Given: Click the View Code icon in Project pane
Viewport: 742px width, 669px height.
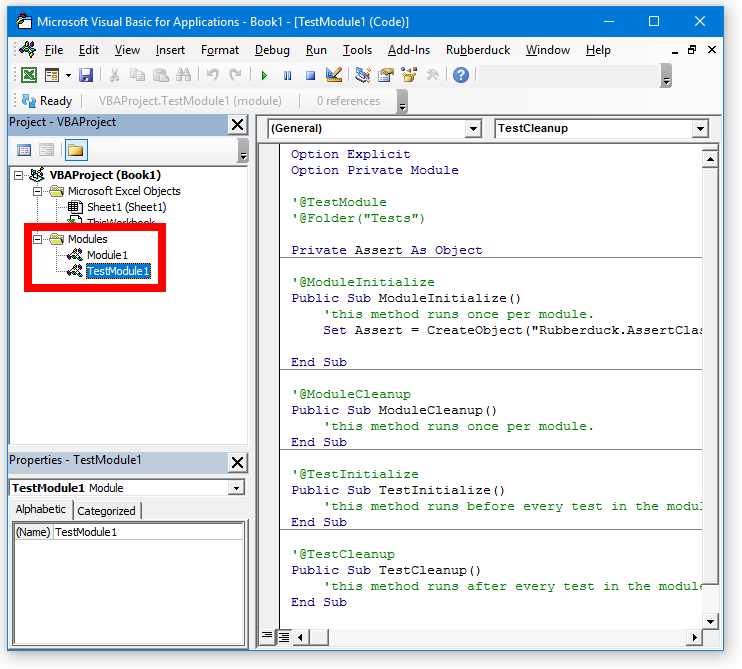Looking at the screenshot, I should coord(24,150).
